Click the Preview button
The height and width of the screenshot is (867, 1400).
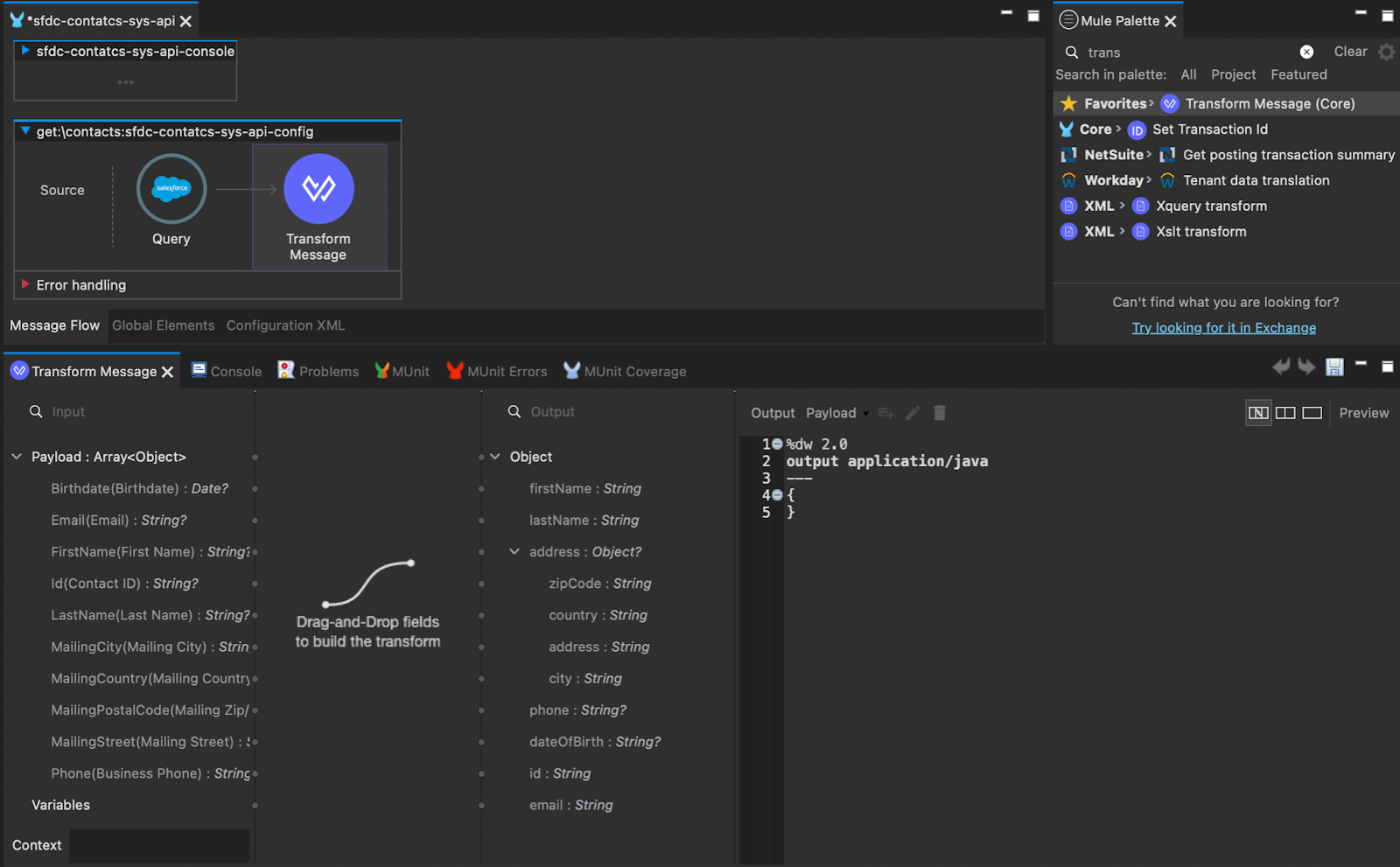pyautogui.click(x=1363, y=413)
